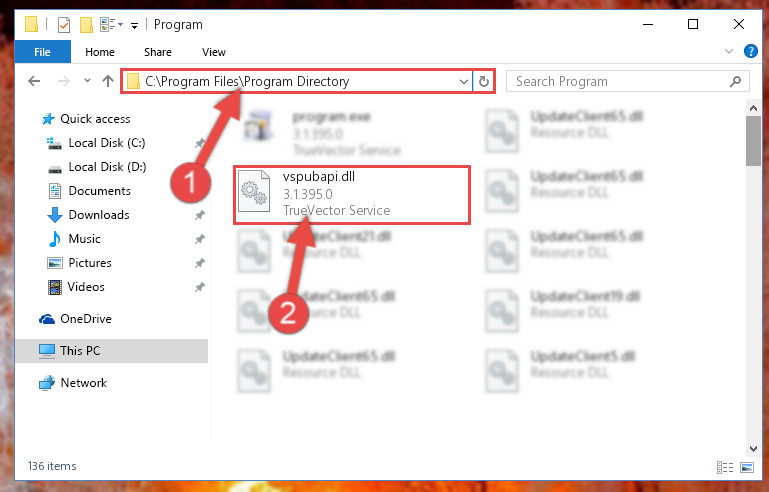Open the File menu tab

click(42, 52)
